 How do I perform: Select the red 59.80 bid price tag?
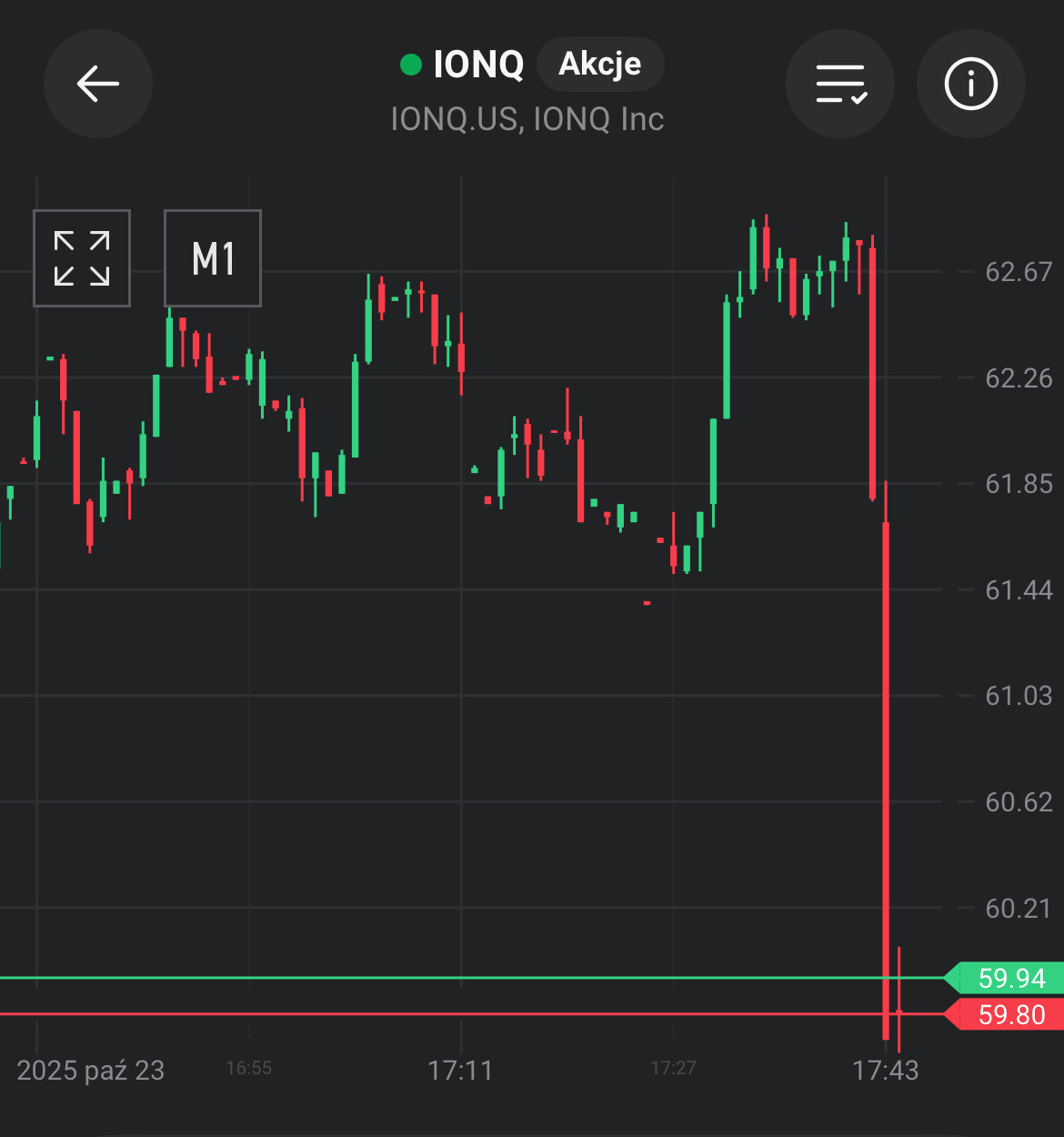click(1009, 1014)
